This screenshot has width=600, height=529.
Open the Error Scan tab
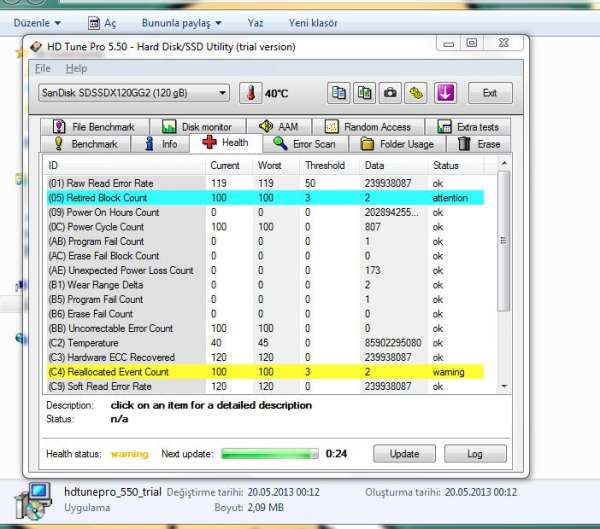click(x=305, y=144)
